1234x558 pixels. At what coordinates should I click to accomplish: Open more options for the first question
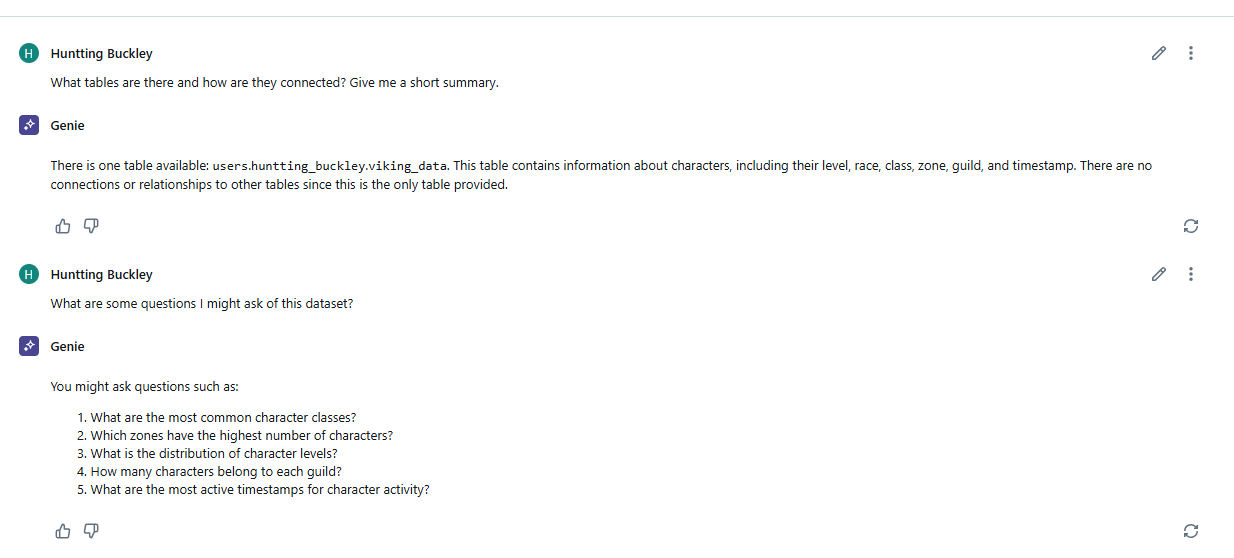pyautogui.click(x=1190, y=53)
